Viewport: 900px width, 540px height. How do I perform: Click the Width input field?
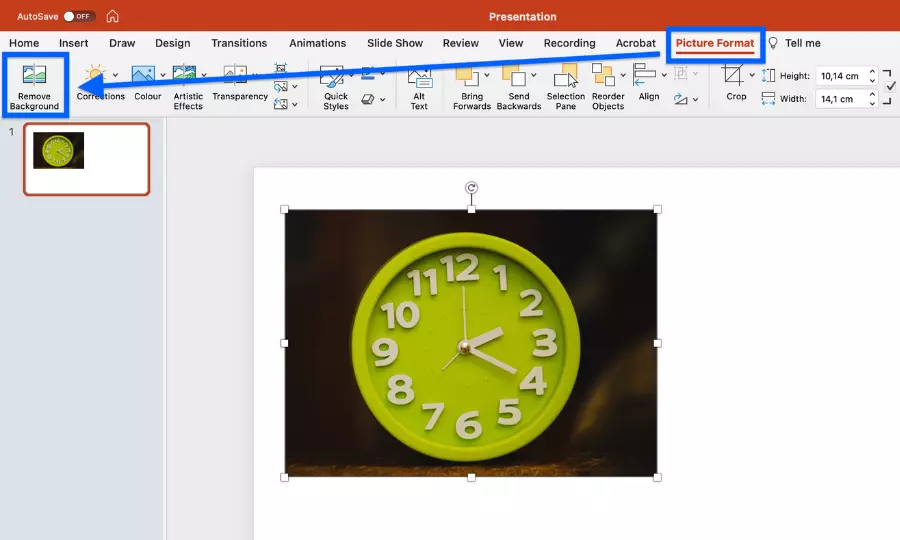point(841,99)
